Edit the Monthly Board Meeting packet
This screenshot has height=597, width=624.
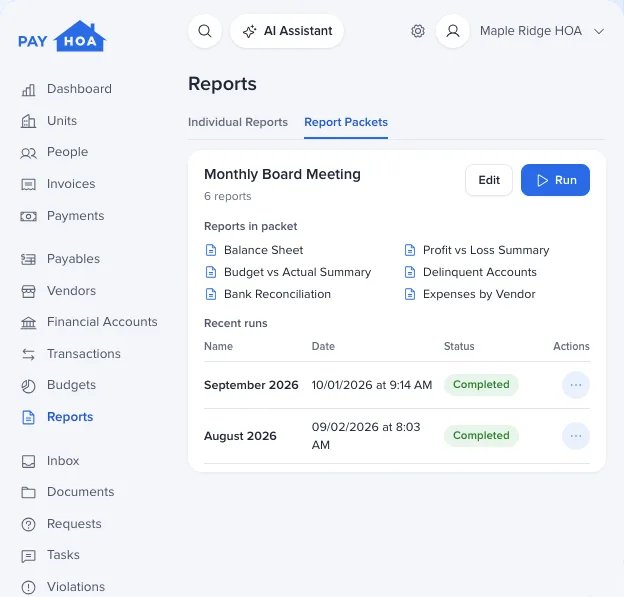pos(489,180)
